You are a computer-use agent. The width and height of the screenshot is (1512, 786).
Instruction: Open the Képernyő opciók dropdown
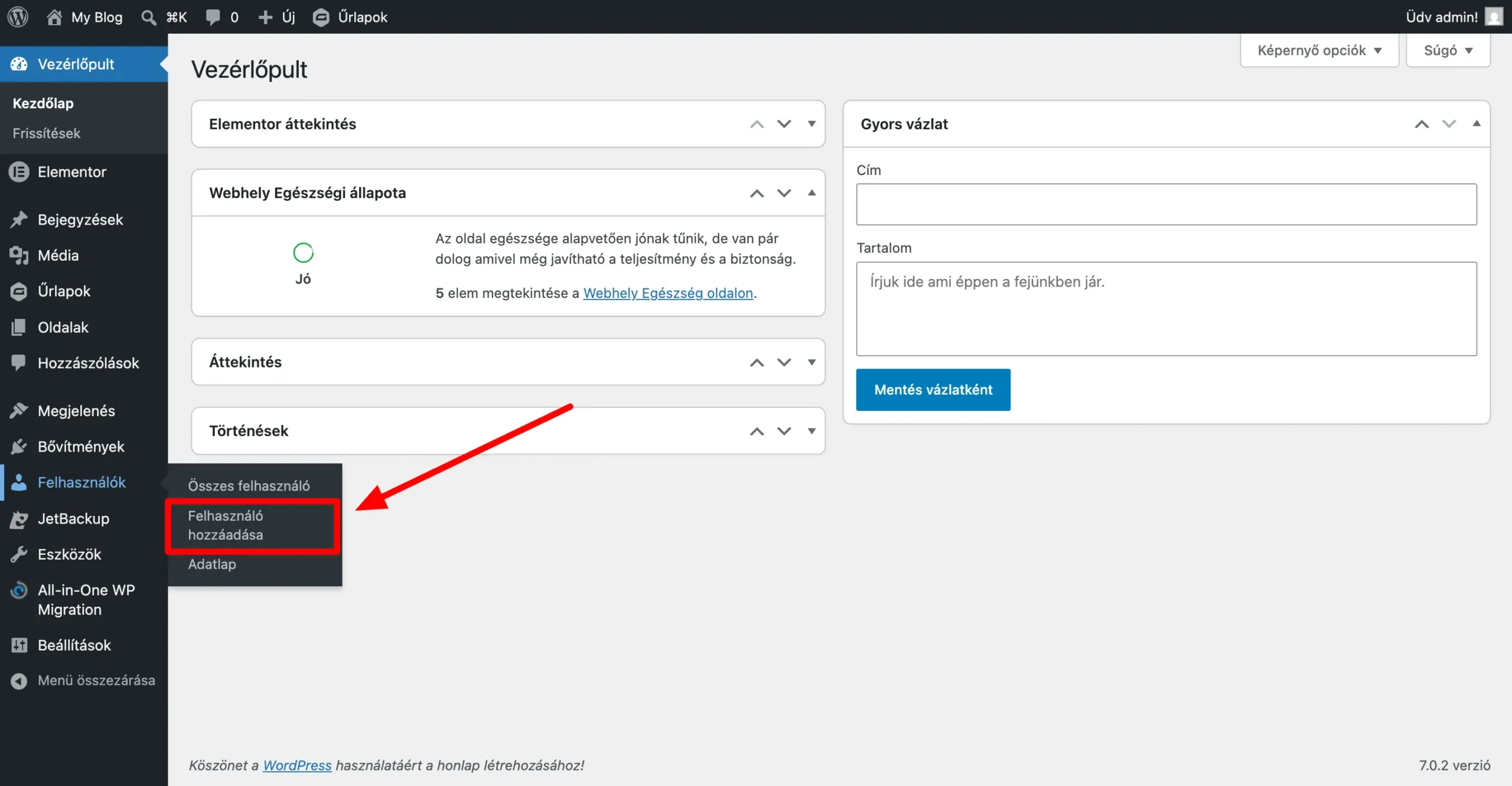(1319, 50)
